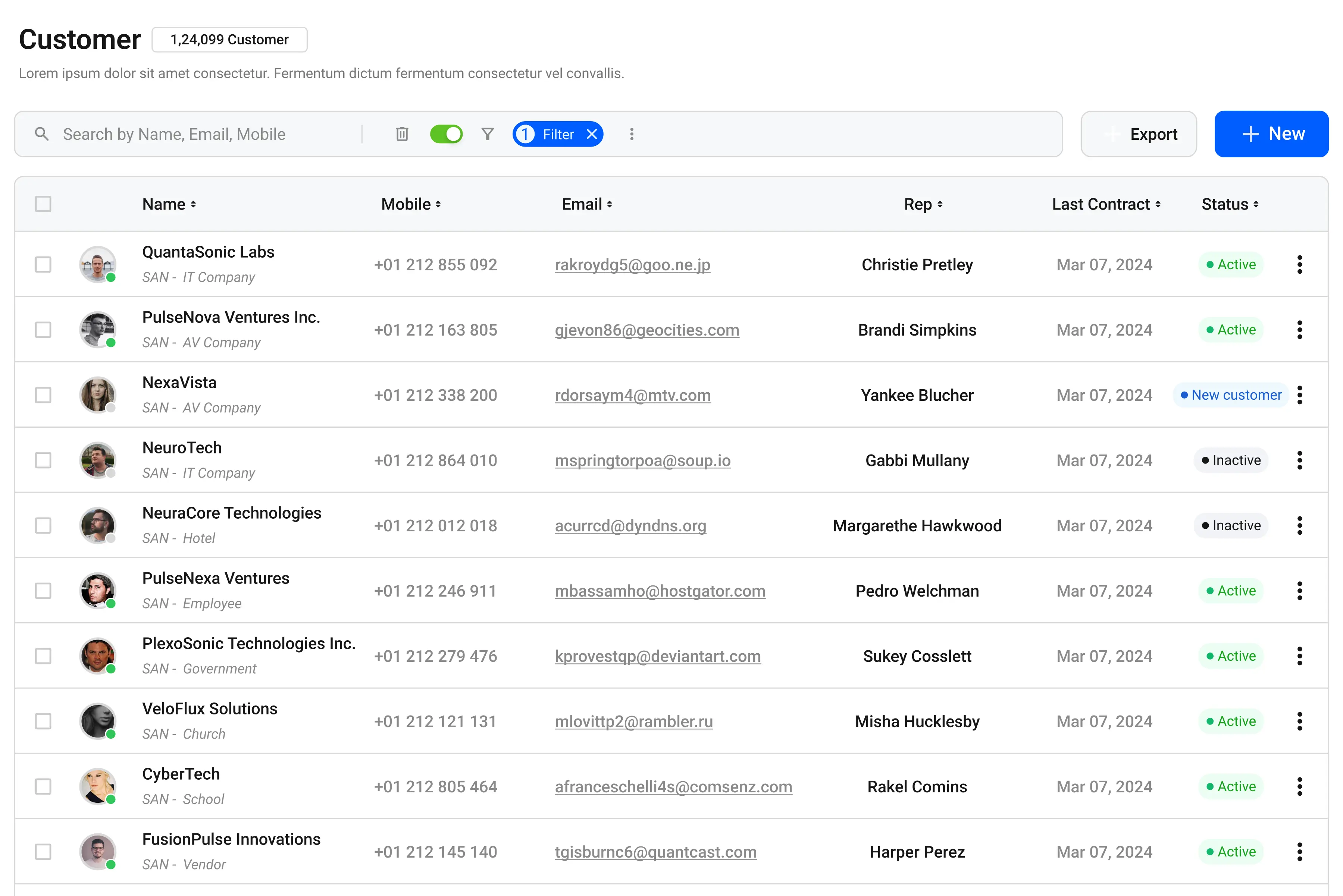The height and width of the screenshot is (896, 1343).
Task: Click the blue New button
Action: coord(1271,134)
